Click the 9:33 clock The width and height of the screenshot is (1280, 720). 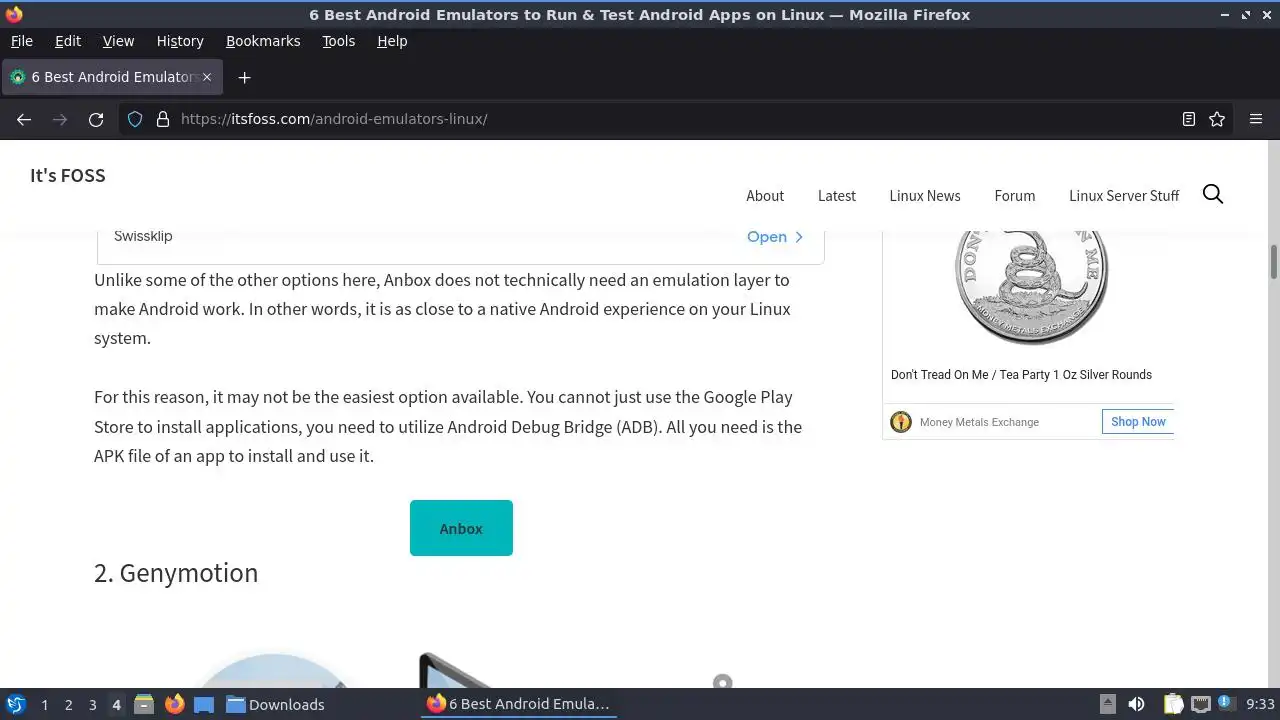pos(1260,705)
